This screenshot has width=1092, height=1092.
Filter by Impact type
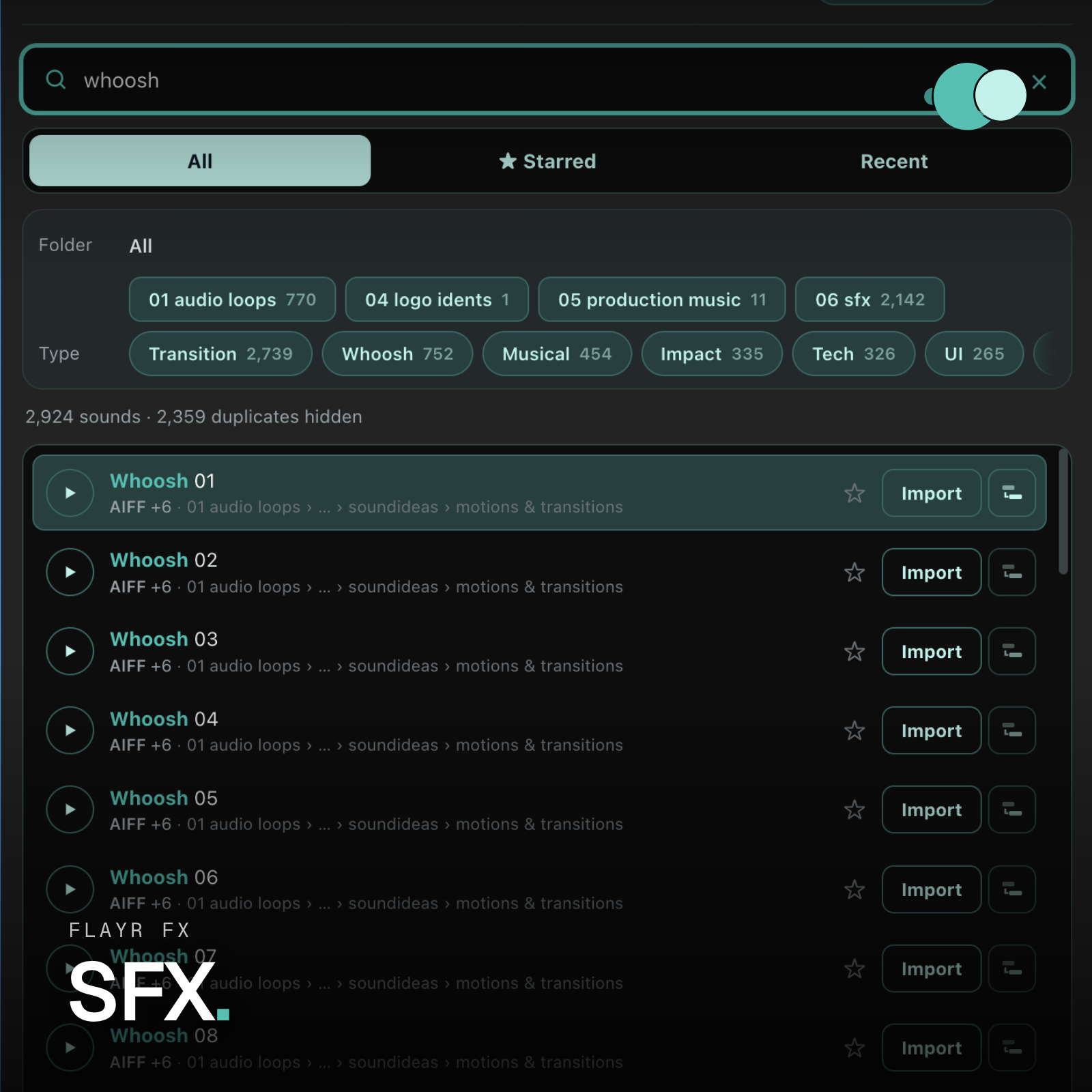point(712,354)
